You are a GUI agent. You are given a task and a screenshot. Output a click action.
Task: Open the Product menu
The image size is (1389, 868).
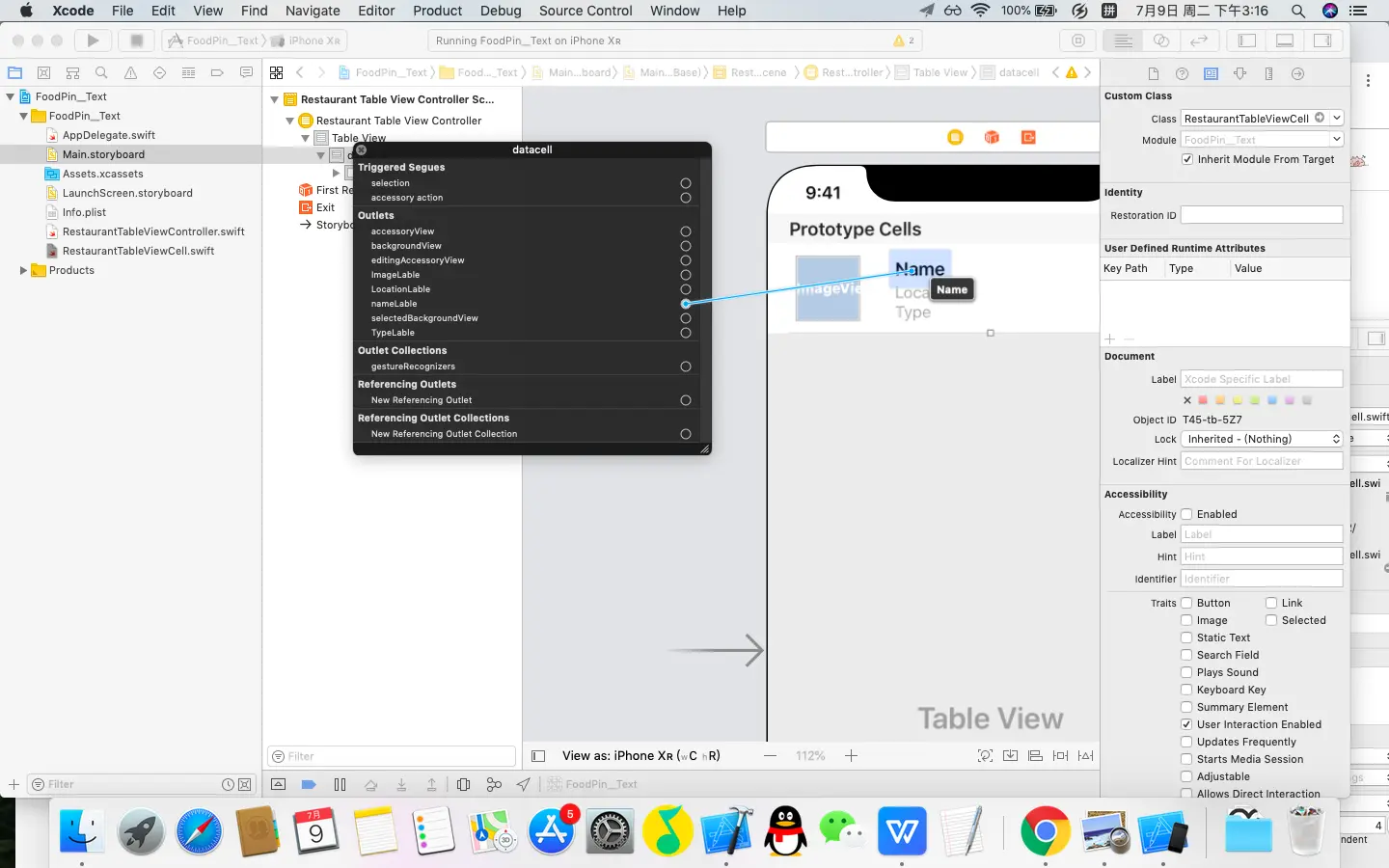(x=438, y=11)
